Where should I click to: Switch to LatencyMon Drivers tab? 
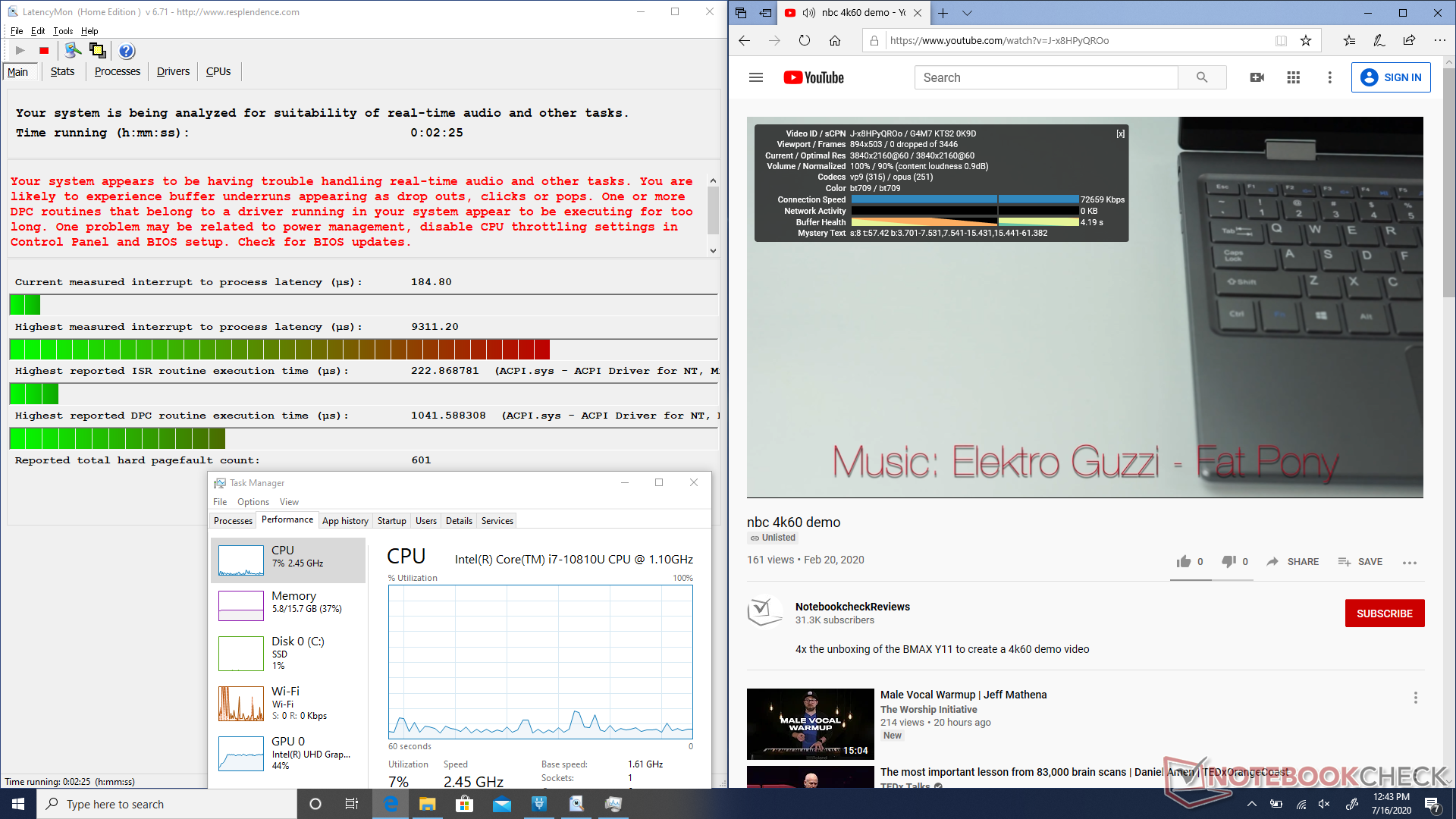tap(173, 71)
